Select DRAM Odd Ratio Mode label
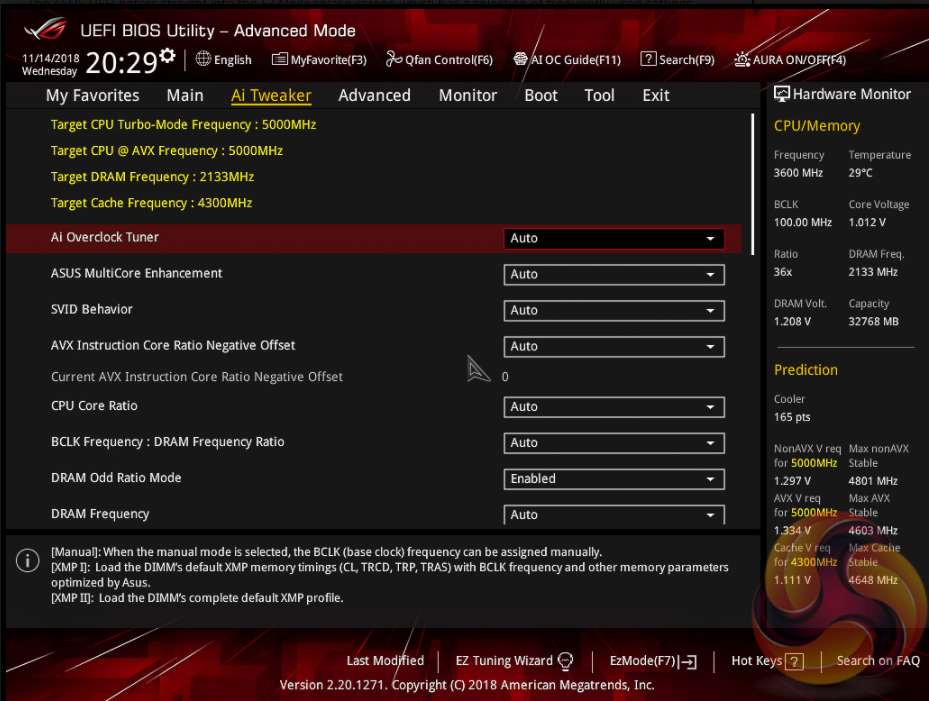This screenshot has height=701, width=929. tap(116, 478)
